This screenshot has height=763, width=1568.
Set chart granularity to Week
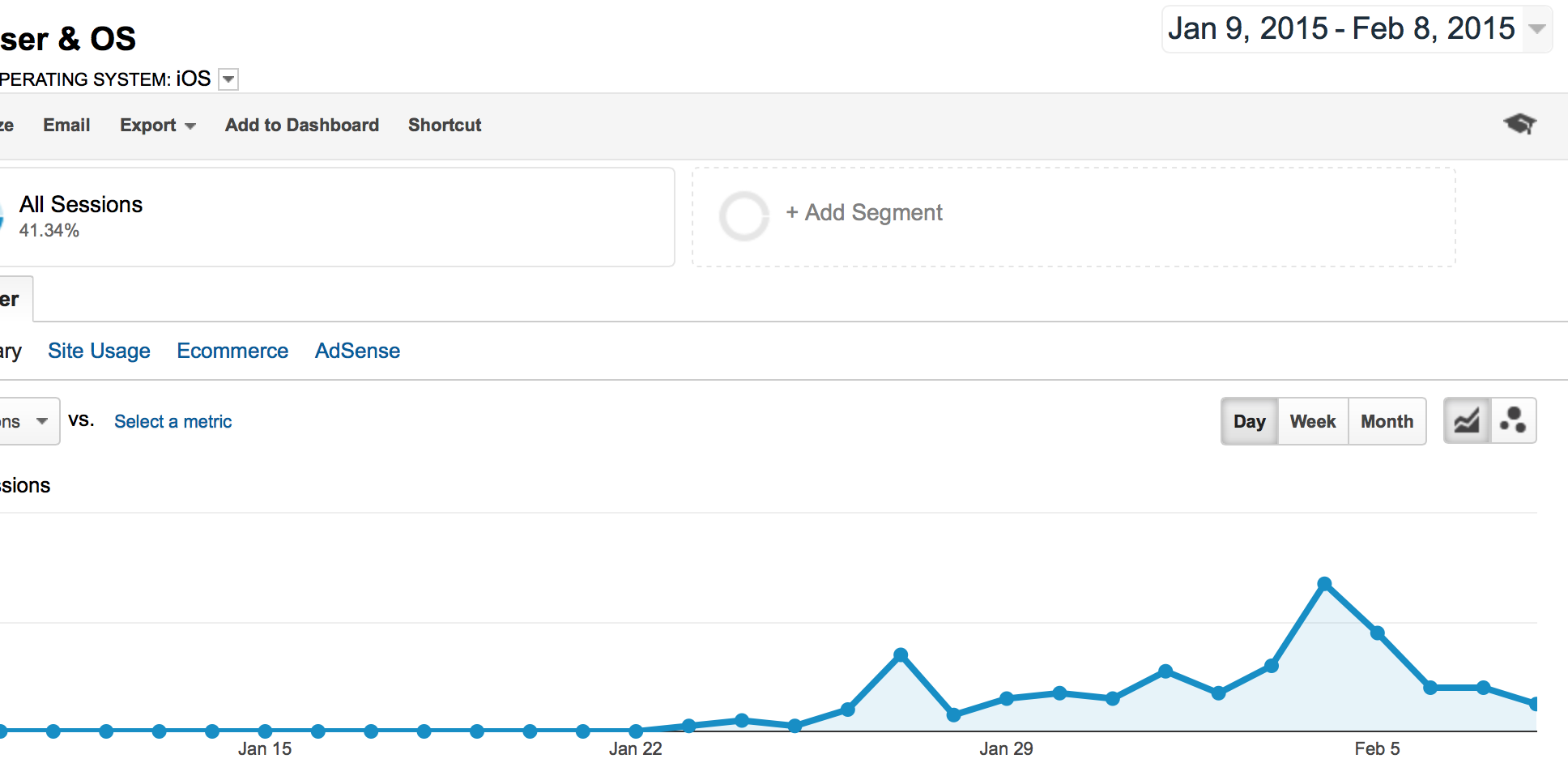click(1312, 421)
